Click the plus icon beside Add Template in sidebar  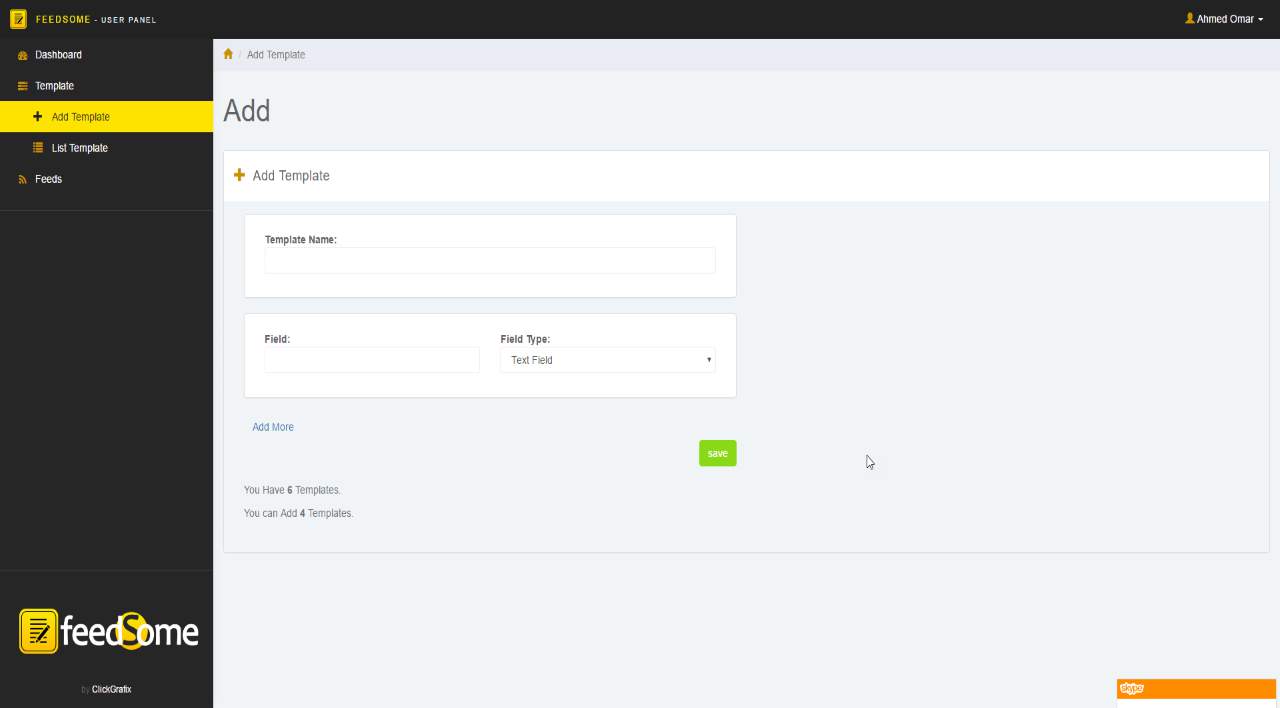[38, 117]
